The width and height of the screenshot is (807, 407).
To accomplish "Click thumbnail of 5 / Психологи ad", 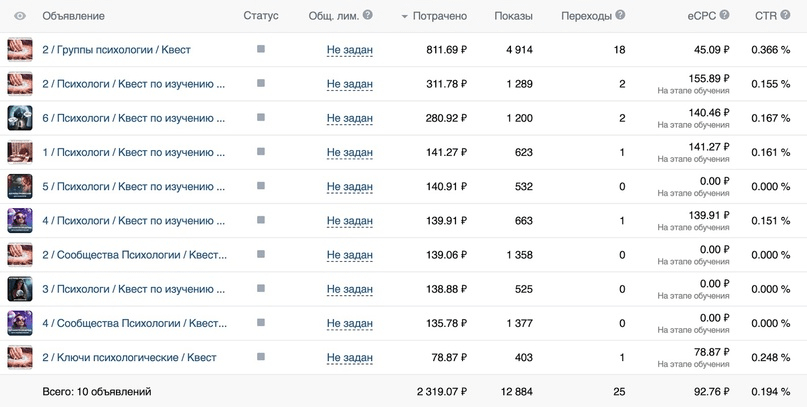I will coord(20,186).
